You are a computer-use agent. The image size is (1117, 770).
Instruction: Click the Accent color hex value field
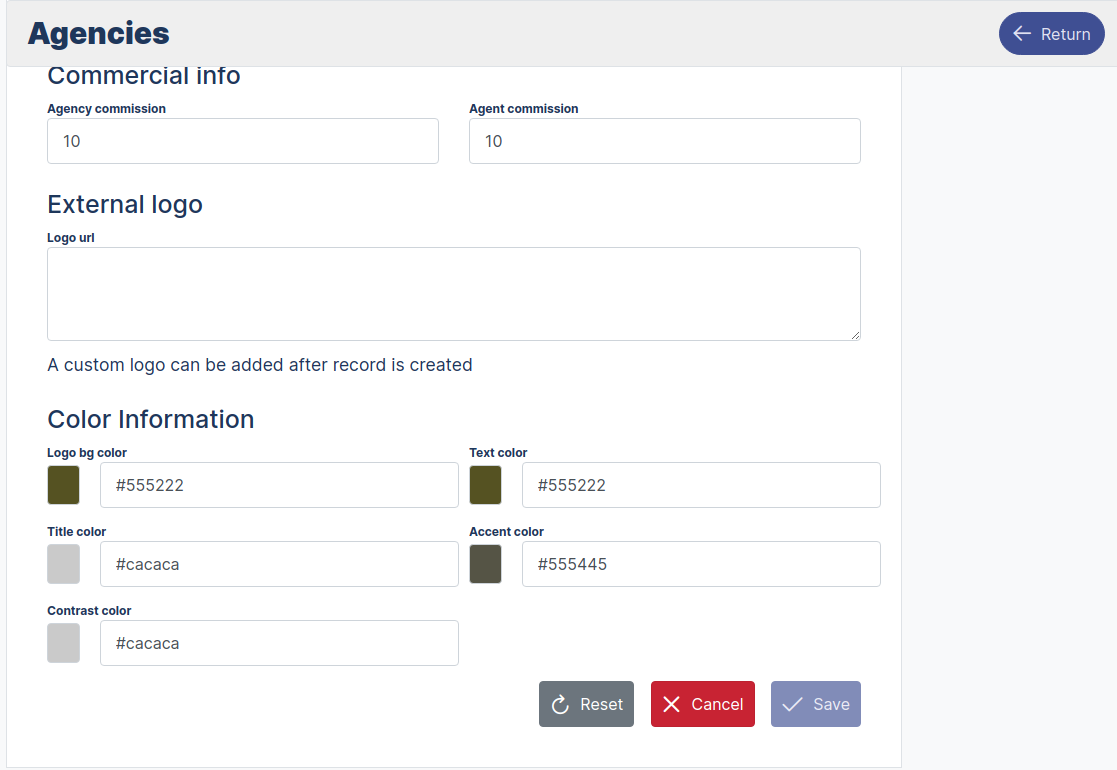coord(700,564)
